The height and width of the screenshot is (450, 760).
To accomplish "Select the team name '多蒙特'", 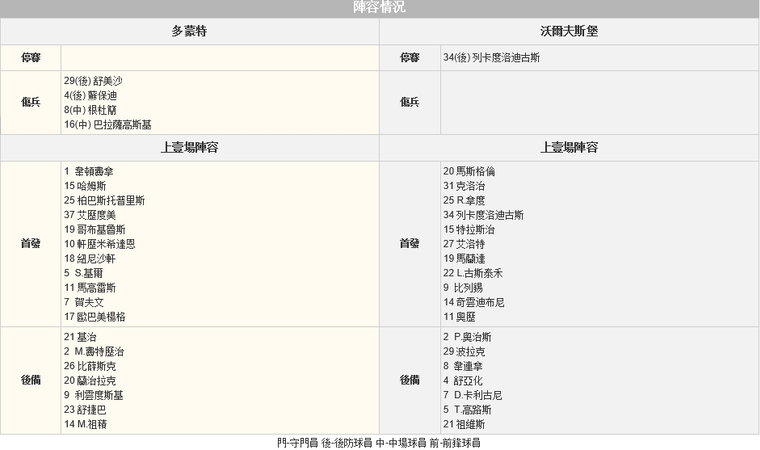I will coord(189,31).
